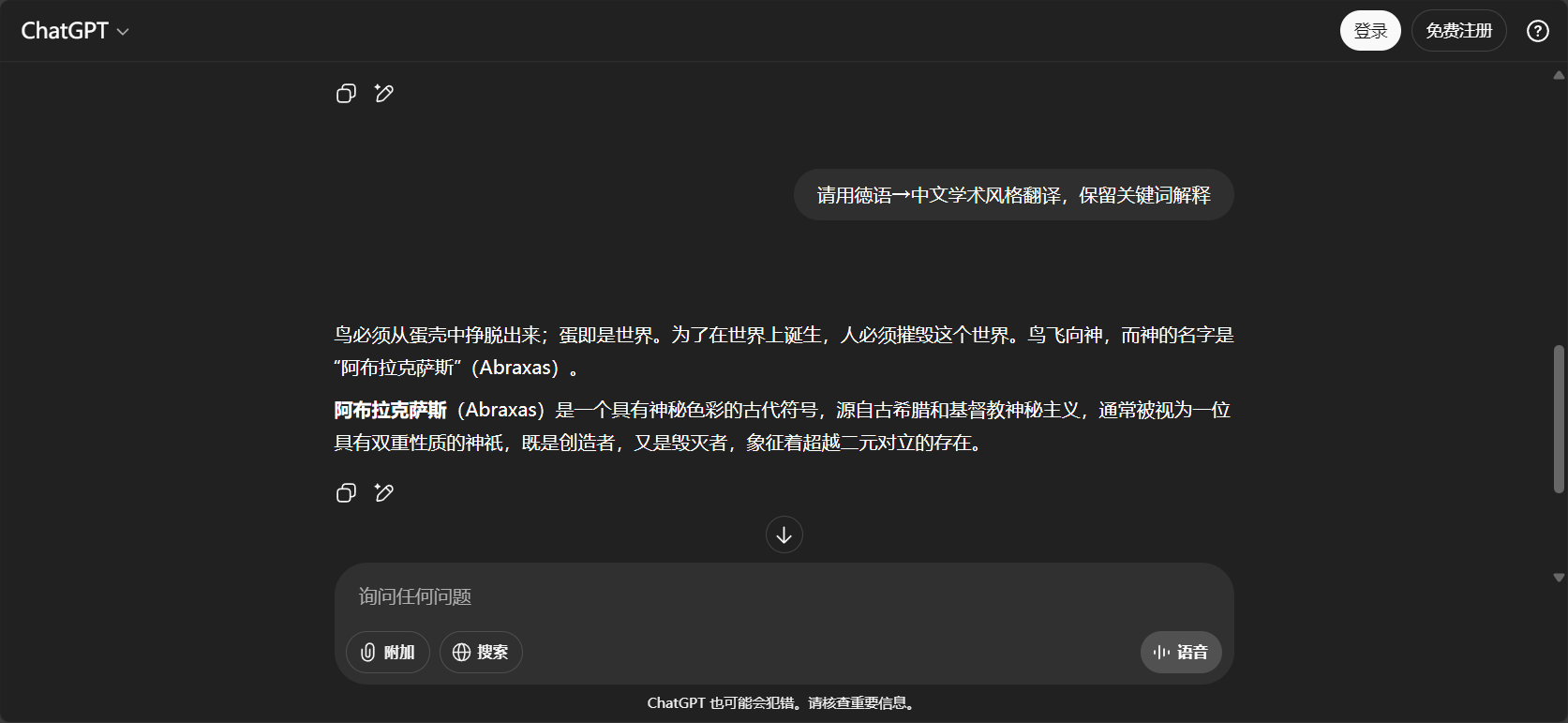Click the scrollbar down arrow
Image resolution: width=1568 pixels, height=723 pixels.
(x=1559, y=578)
